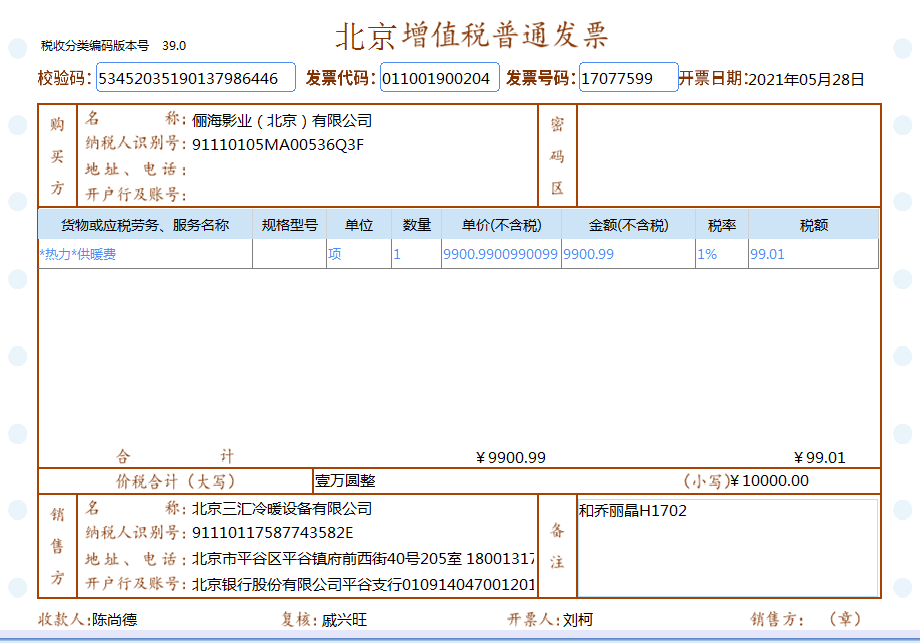Click the issuer name 刘柯
The width and height of the screenshot is (920, 643).
coord(578,620)
